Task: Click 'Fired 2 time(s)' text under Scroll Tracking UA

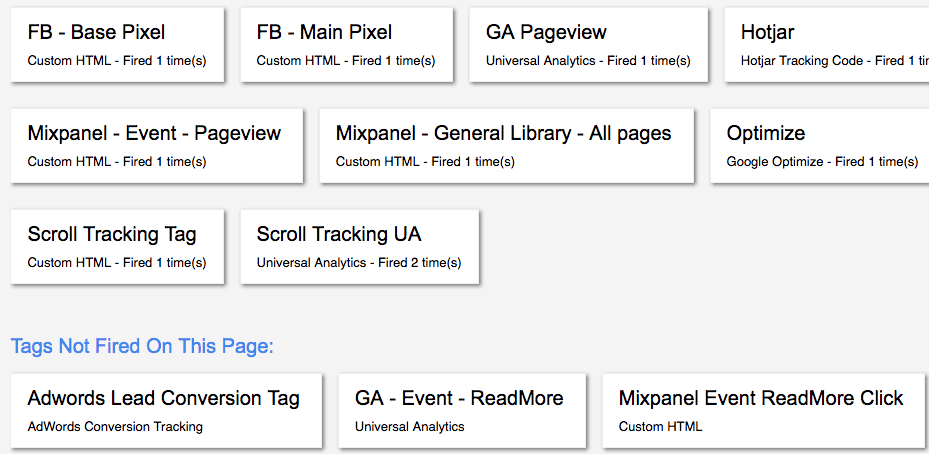Action: click(x=414, y=263)
